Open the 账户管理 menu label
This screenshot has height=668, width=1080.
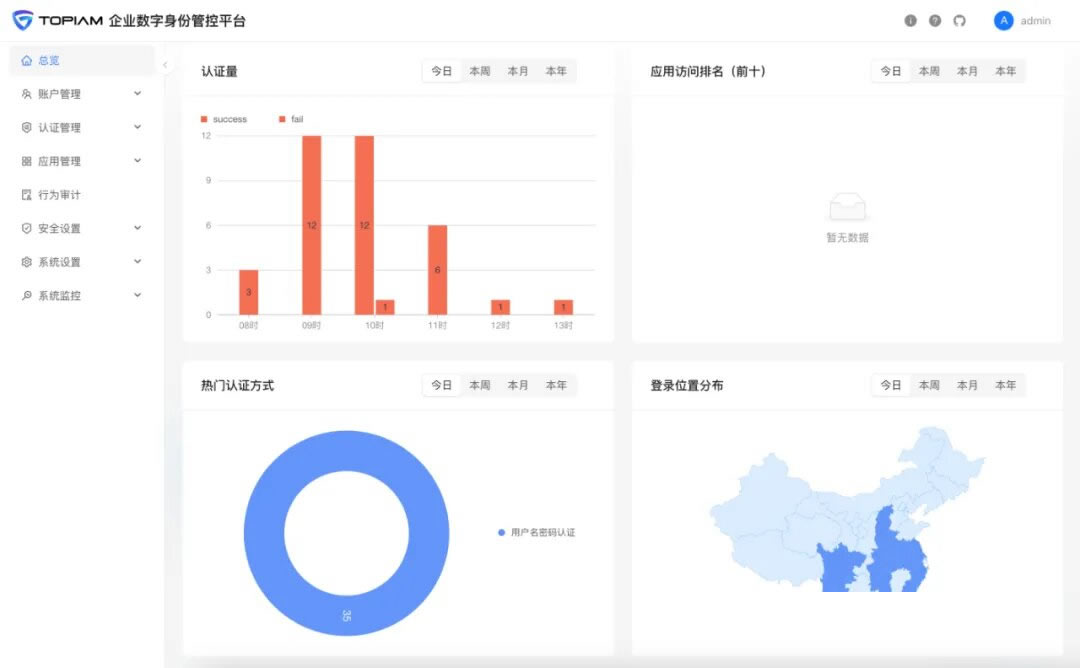pyautogui.click(x=59, y=94)
